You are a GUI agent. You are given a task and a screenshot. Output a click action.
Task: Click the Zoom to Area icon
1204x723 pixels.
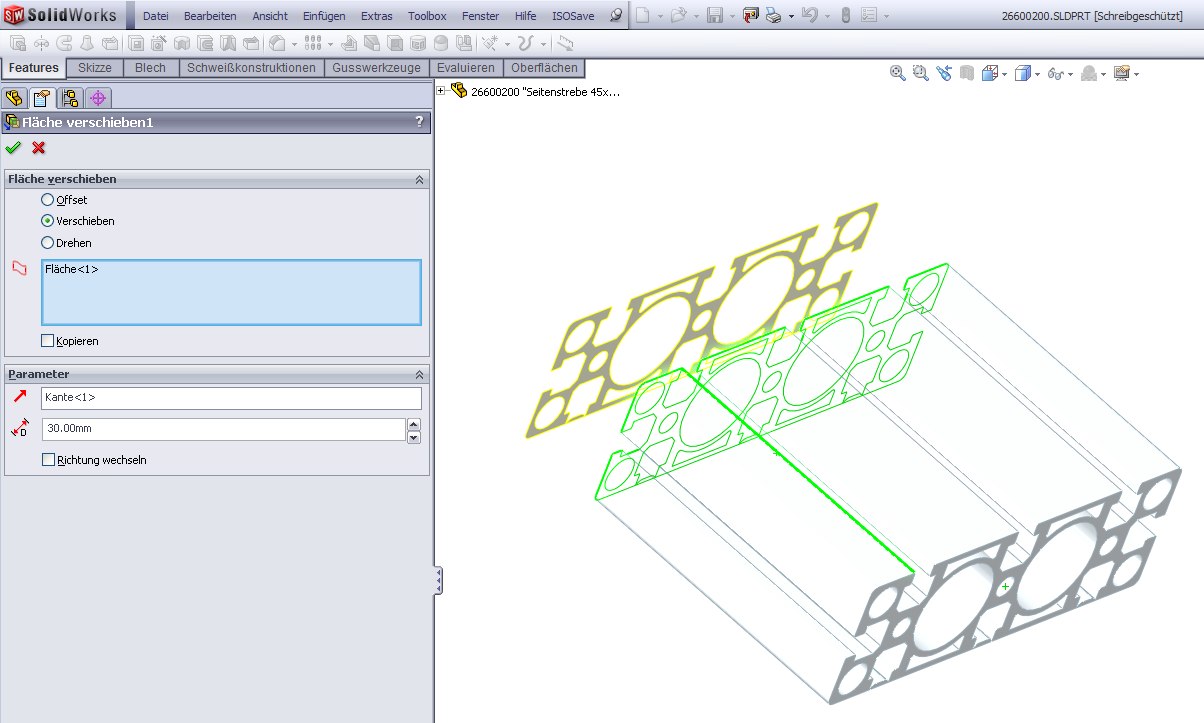(x=920, y=73)
